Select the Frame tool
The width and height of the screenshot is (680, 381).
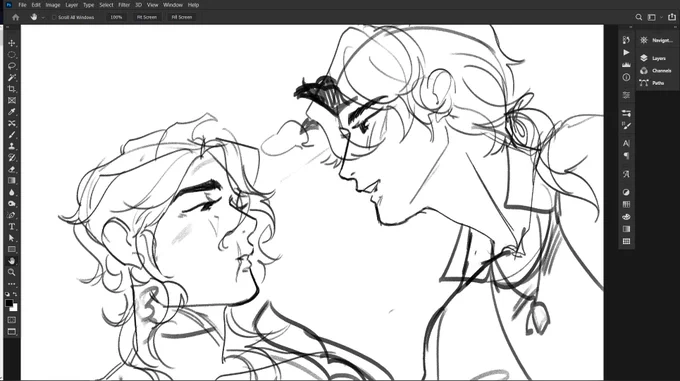(12, 101)
